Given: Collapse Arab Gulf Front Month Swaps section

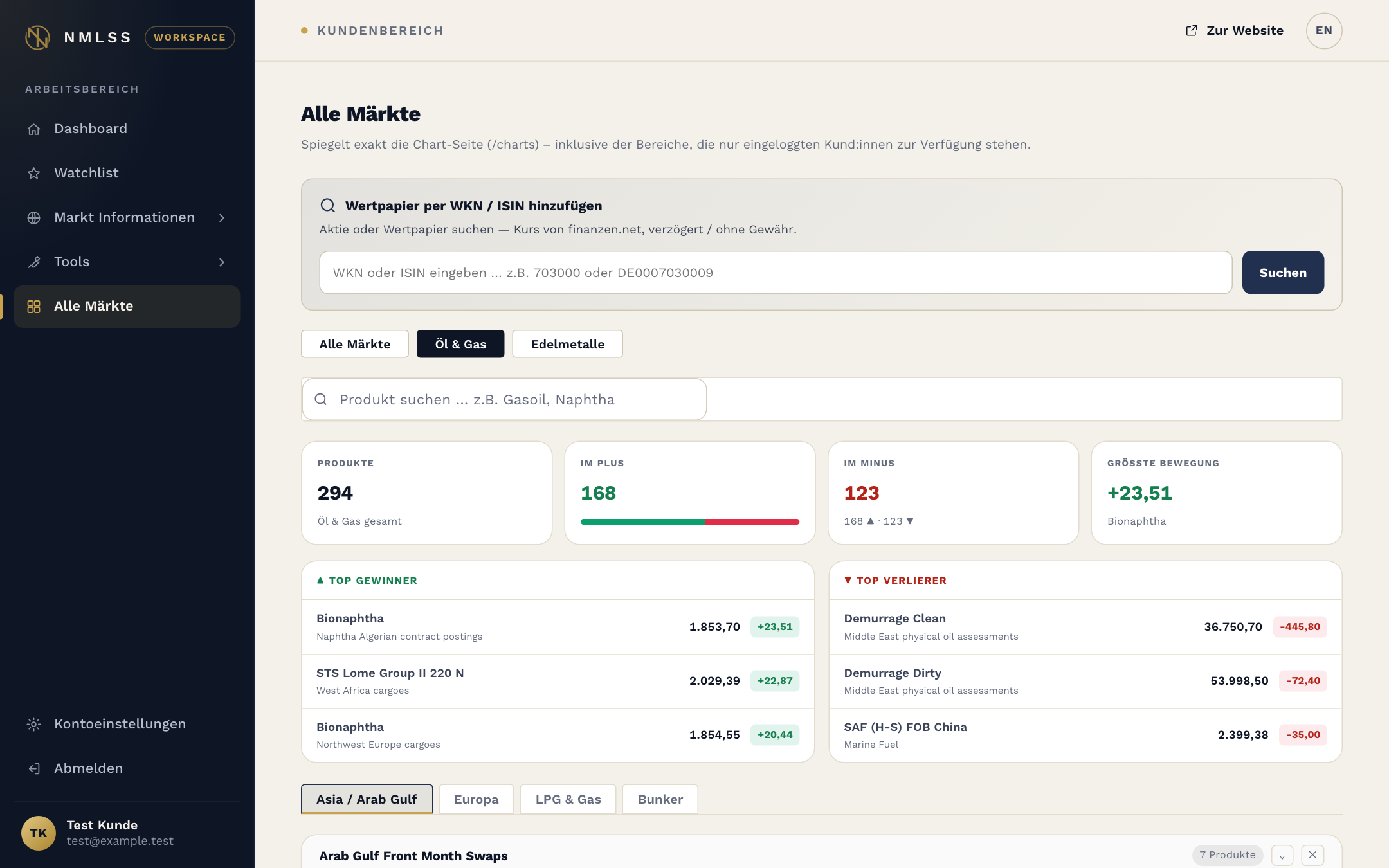Looking at the screenshot, I should click(1282, 855).
